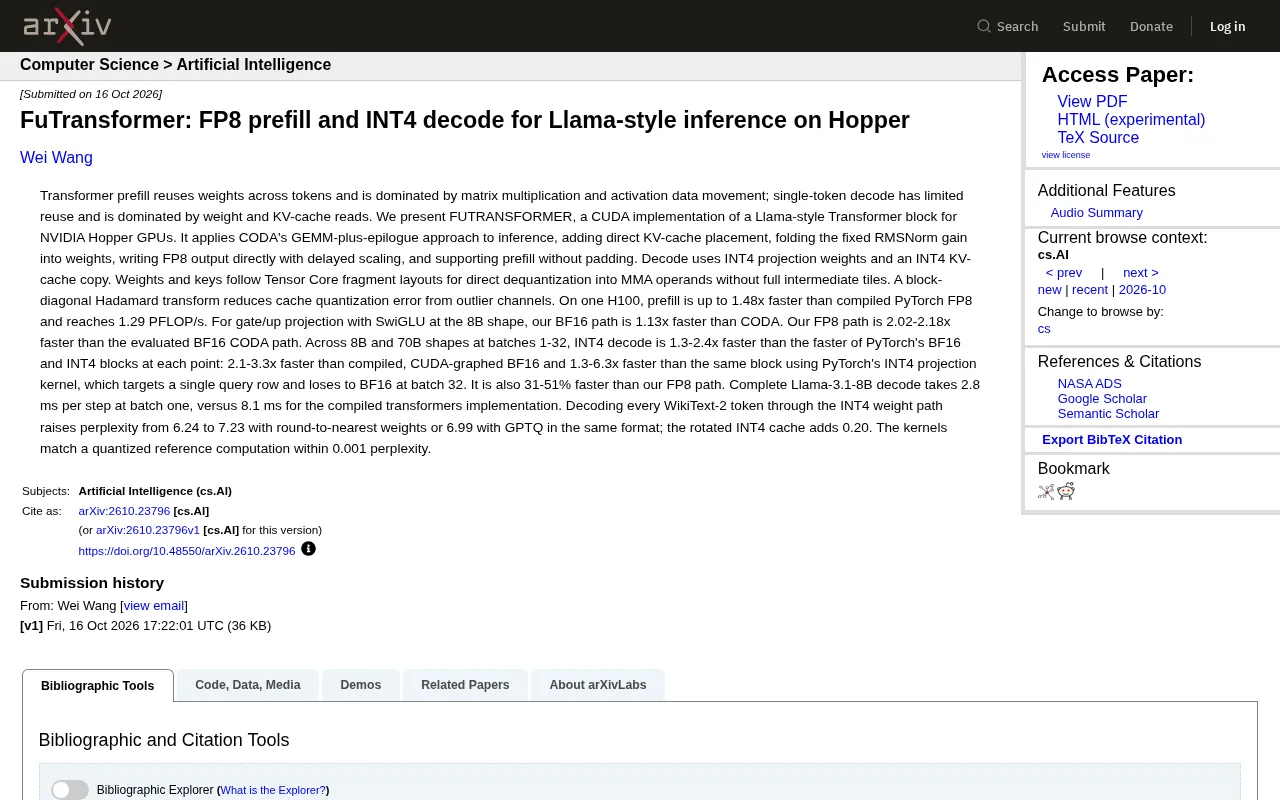Open the Related Papers tab

click(x=465, y=685)
